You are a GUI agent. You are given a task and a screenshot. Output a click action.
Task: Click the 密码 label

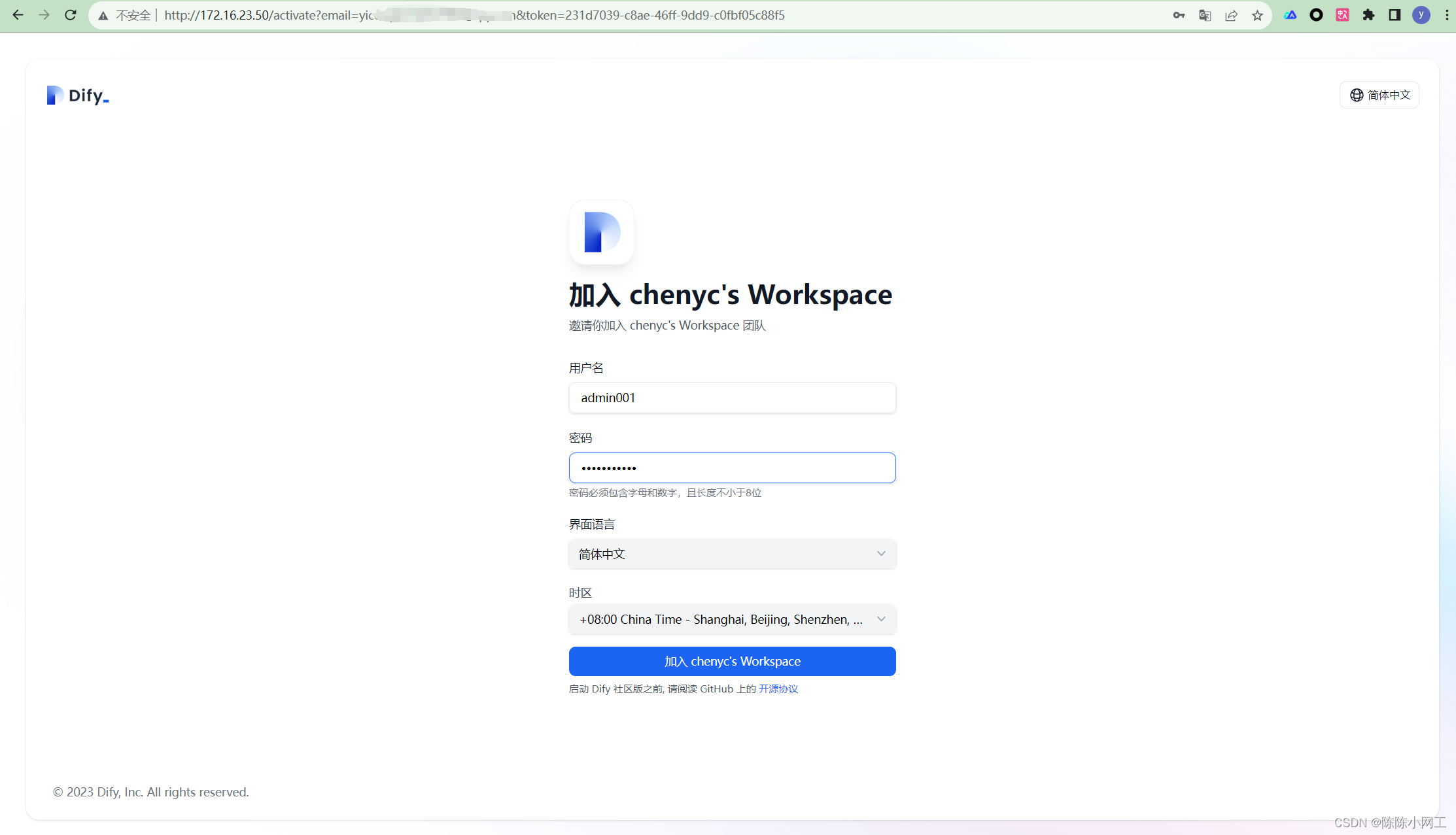click(x=580, y=437)
